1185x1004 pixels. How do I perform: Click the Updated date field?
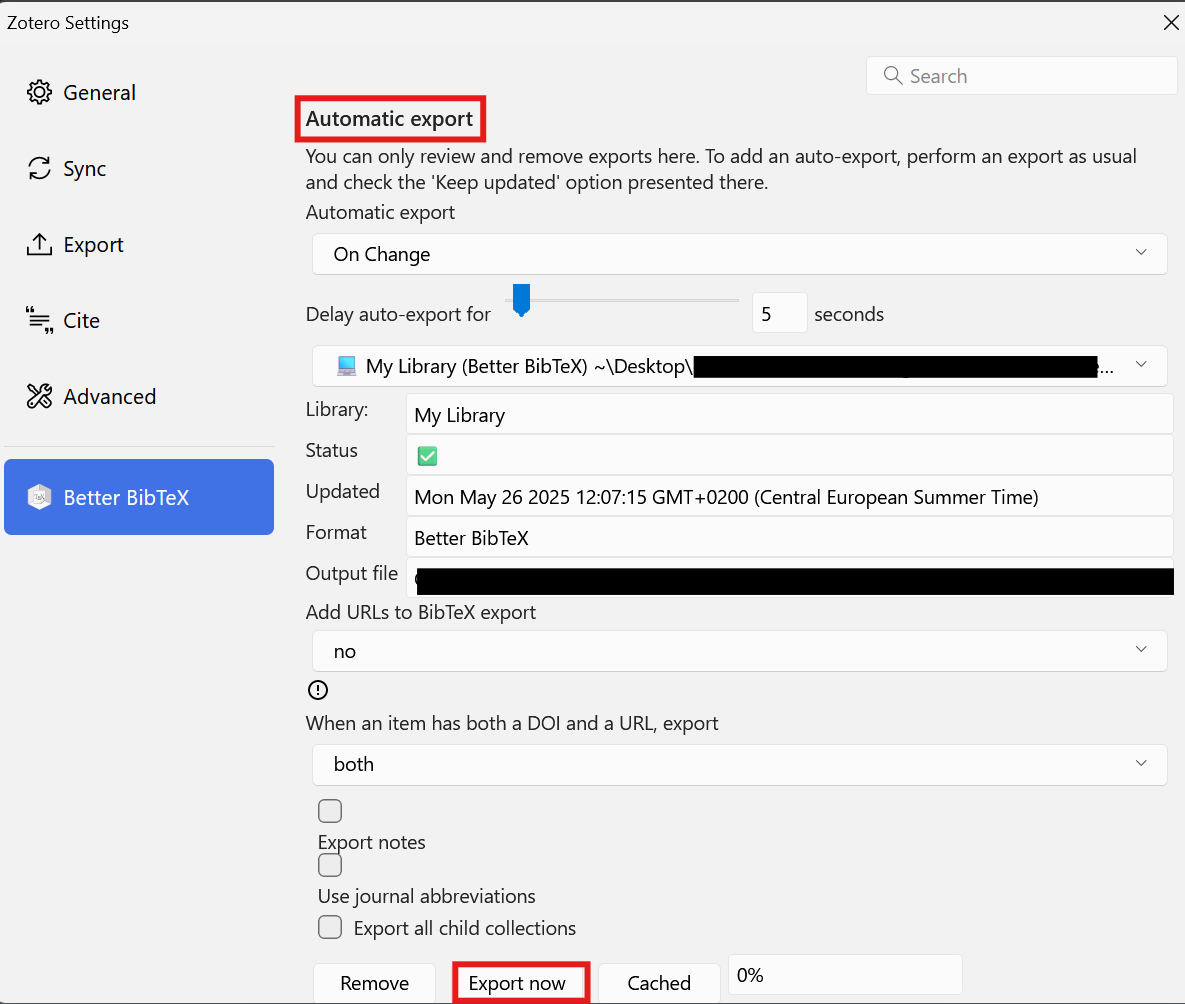coord(790,497)
